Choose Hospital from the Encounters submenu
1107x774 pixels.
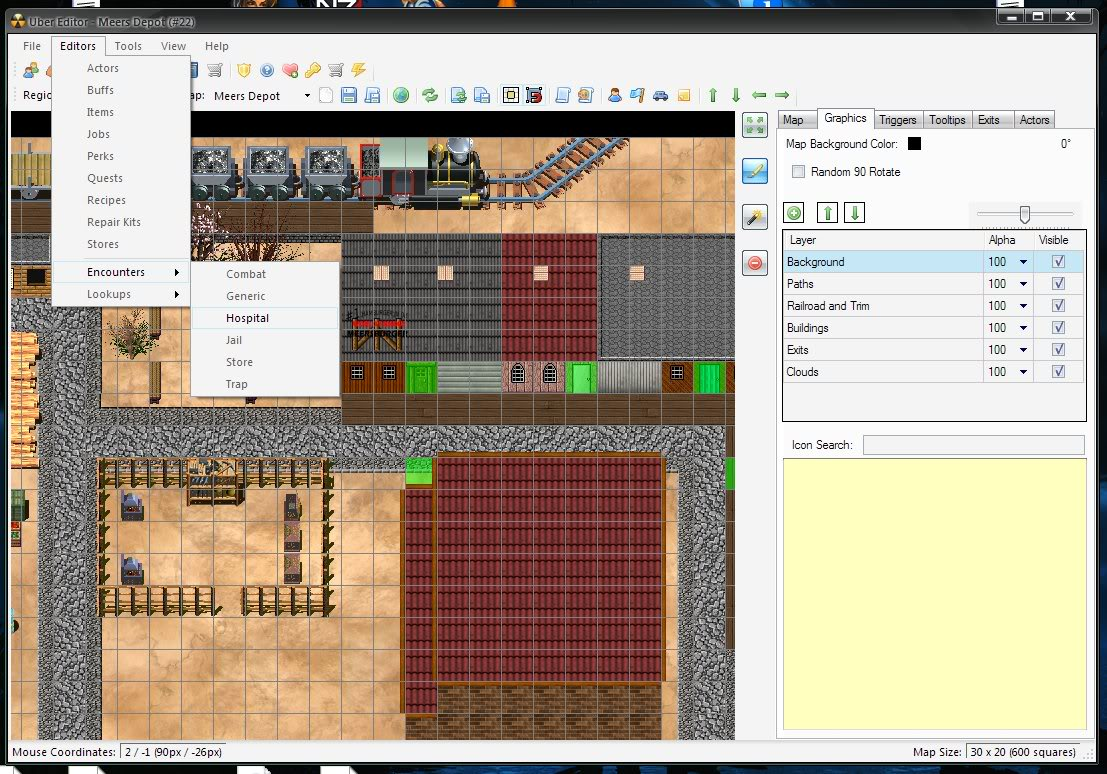point(247,318)
